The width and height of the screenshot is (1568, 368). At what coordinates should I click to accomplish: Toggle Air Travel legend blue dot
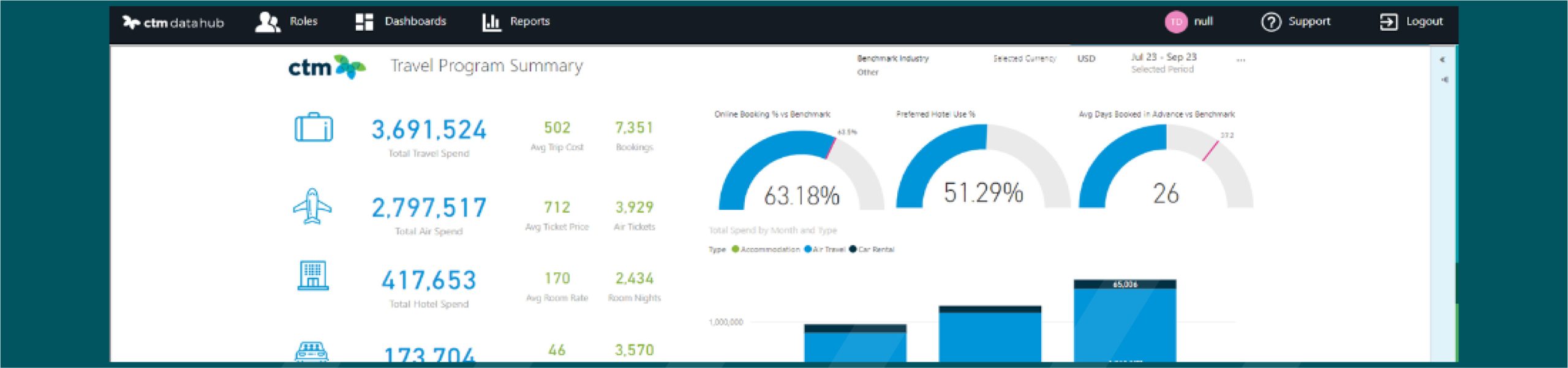tap(808, 249)
